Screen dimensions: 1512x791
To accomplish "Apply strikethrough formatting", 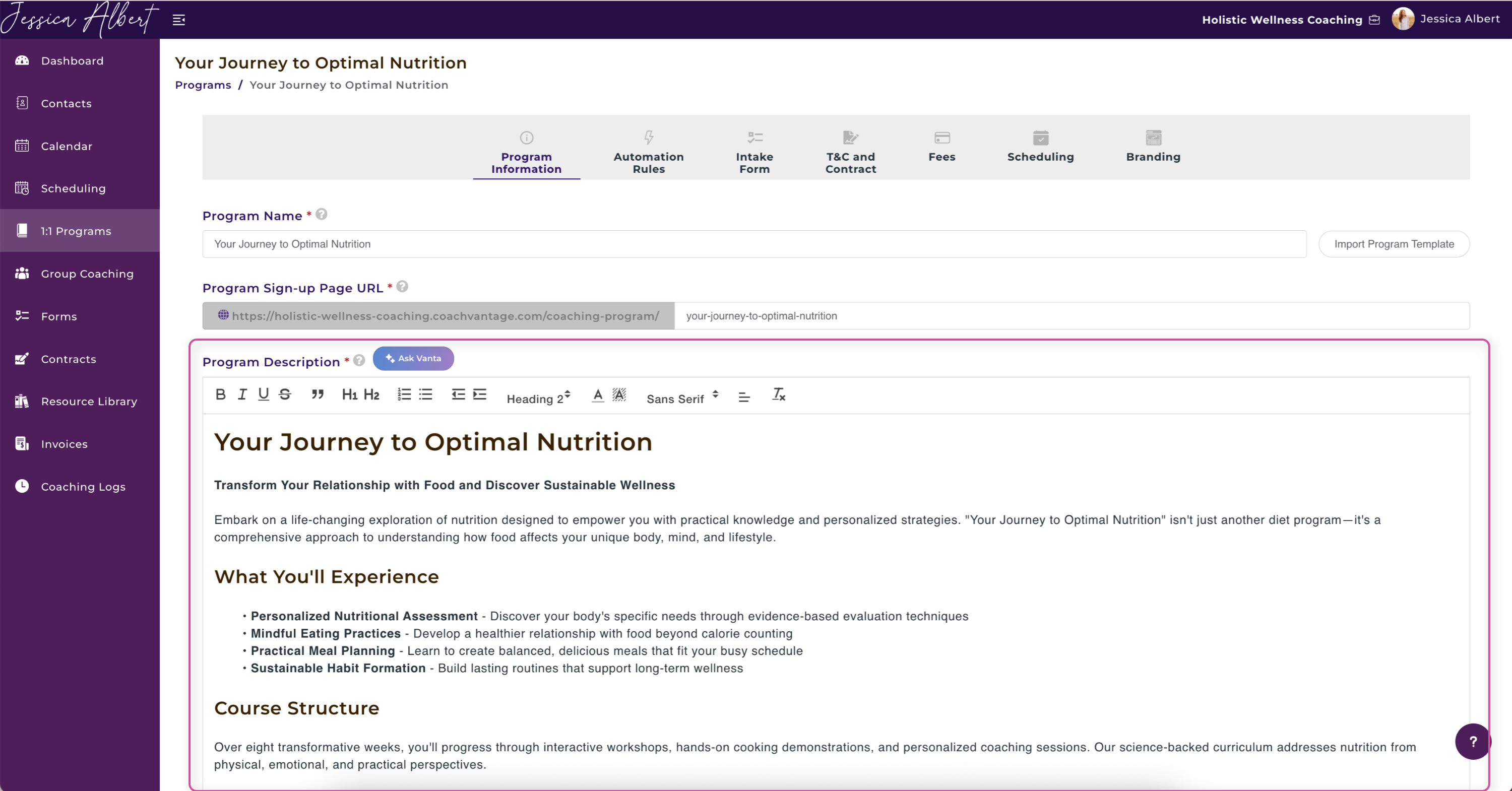I will (285, 395).
